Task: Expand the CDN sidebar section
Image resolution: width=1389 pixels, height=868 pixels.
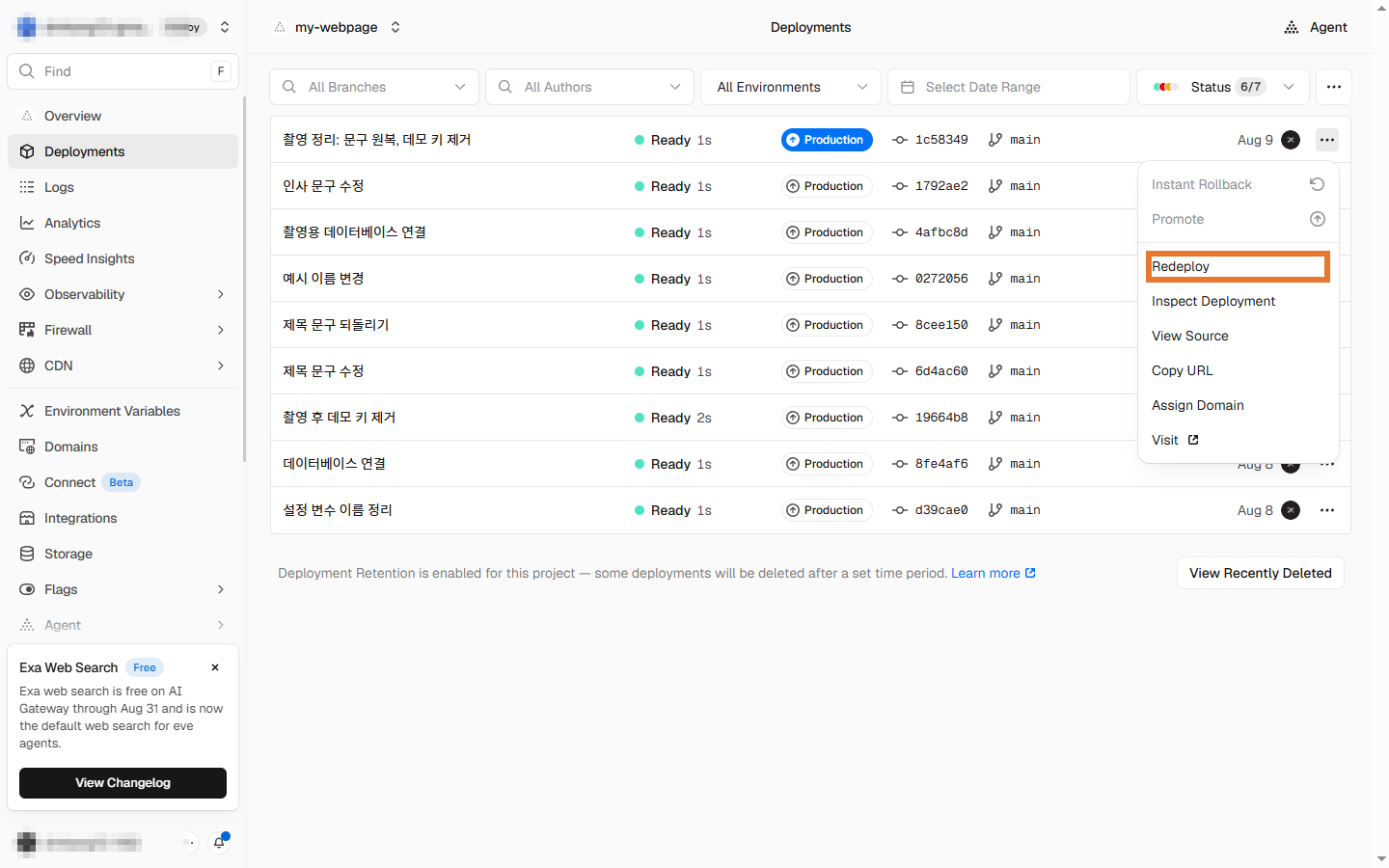Action: (x=123, y=366)
